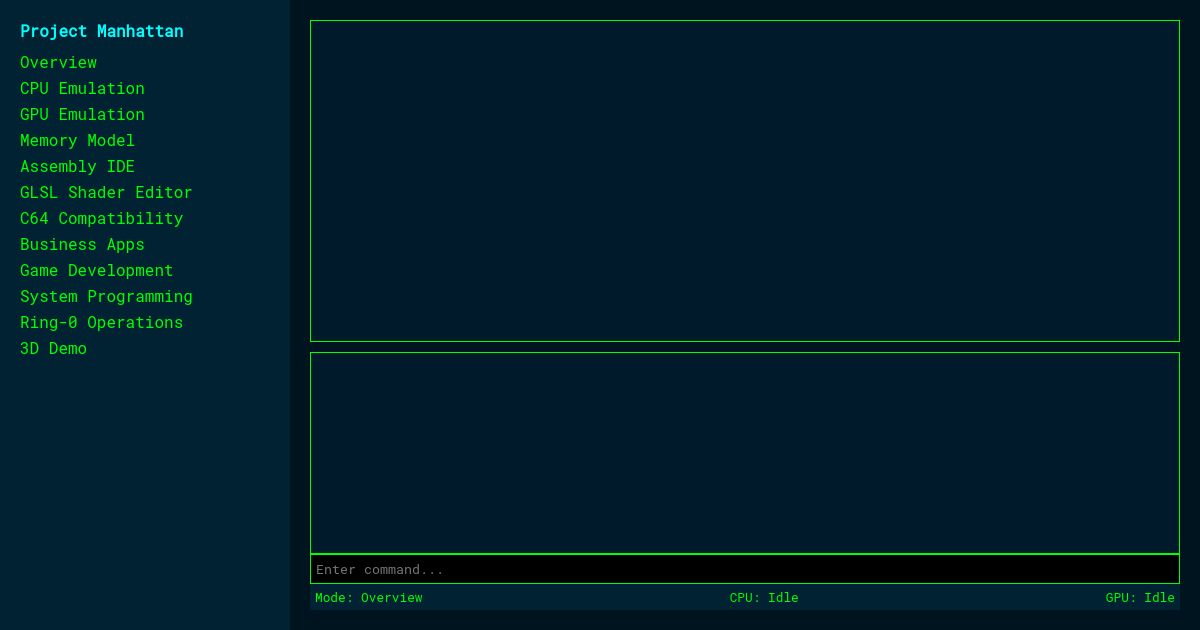Click the CPU: Idle status indicator
The image size is (1200, 630).
(763, 597)
